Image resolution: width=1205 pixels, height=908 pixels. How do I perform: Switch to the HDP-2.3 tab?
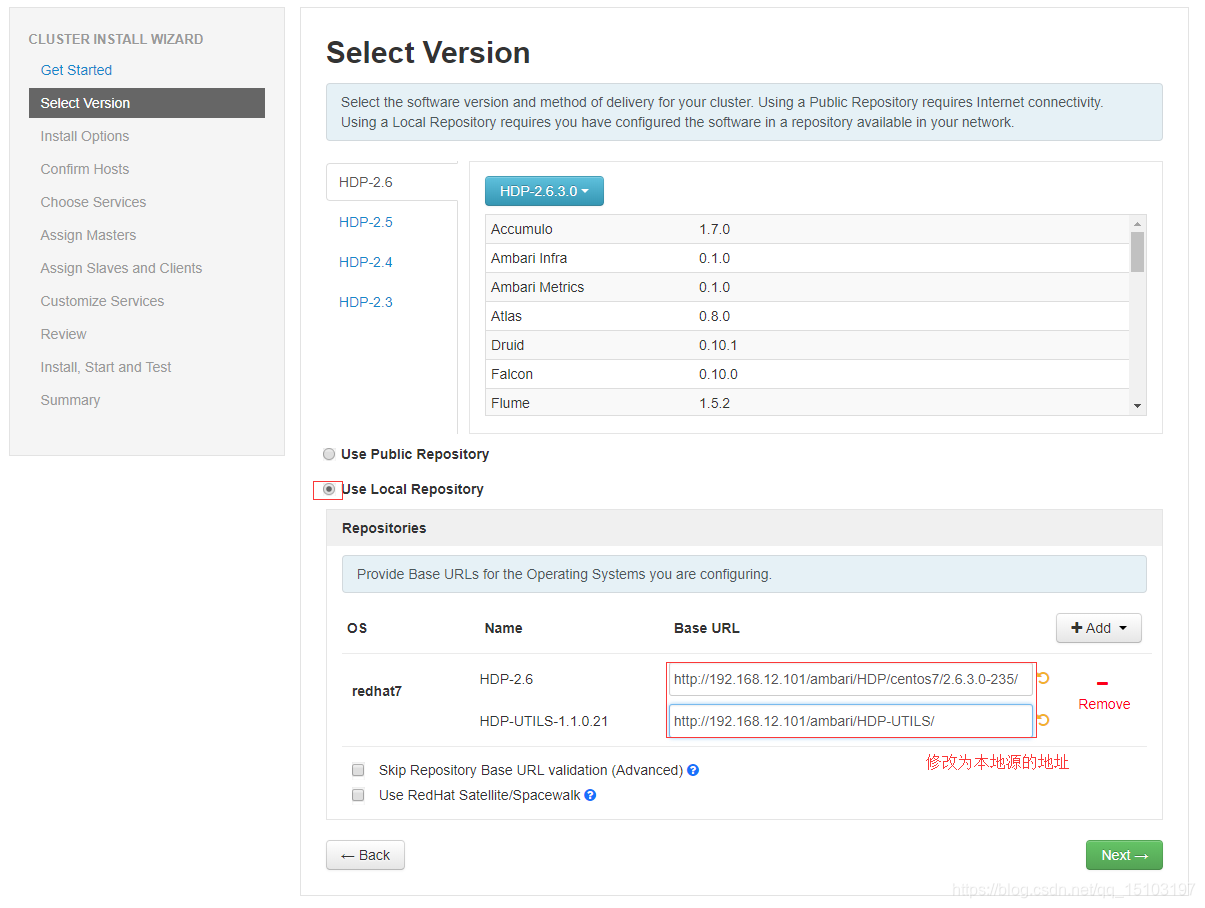pos(366,302)
